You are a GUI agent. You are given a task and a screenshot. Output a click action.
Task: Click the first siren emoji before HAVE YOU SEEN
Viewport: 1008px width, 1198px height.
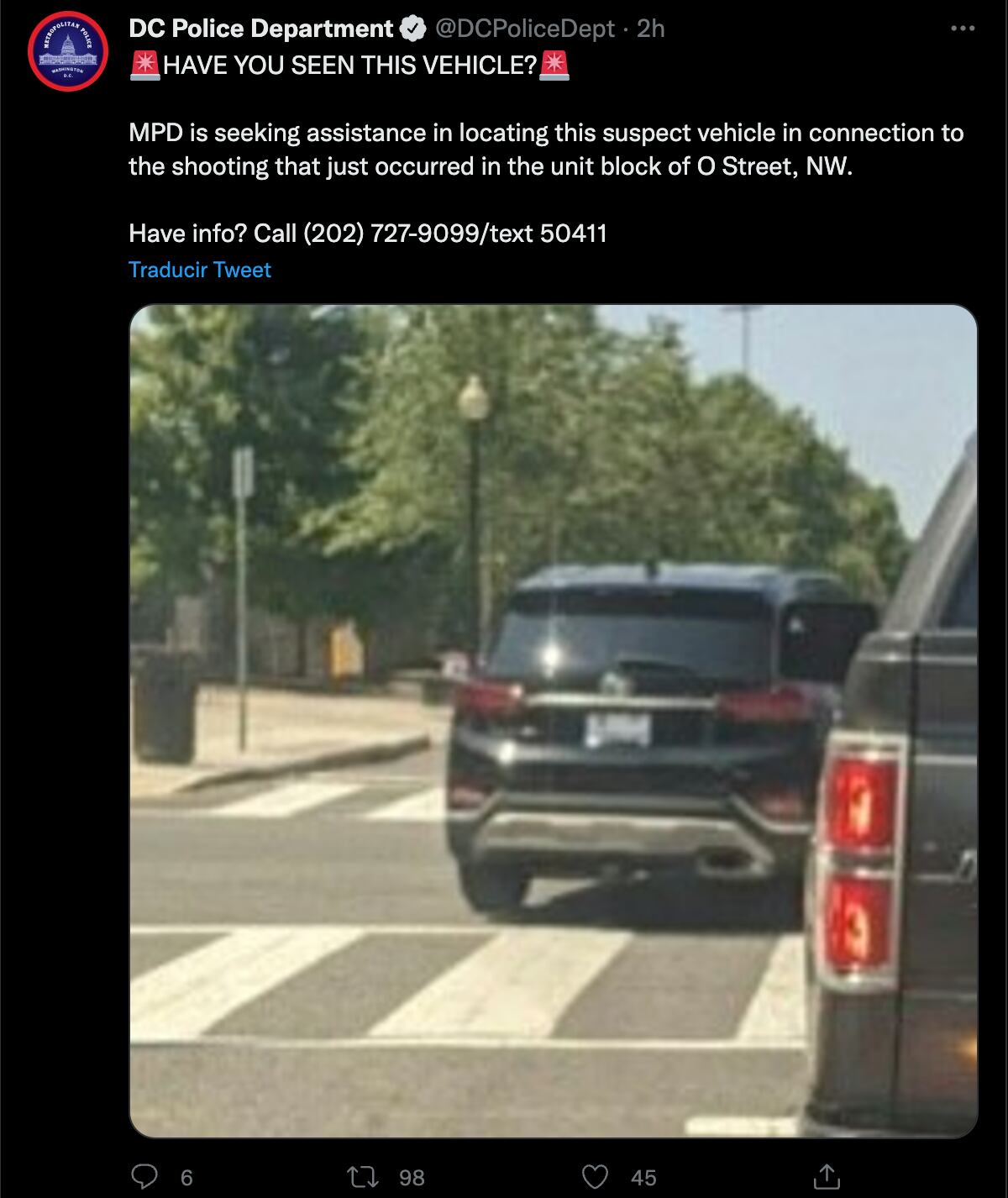[x=145, y=66]
